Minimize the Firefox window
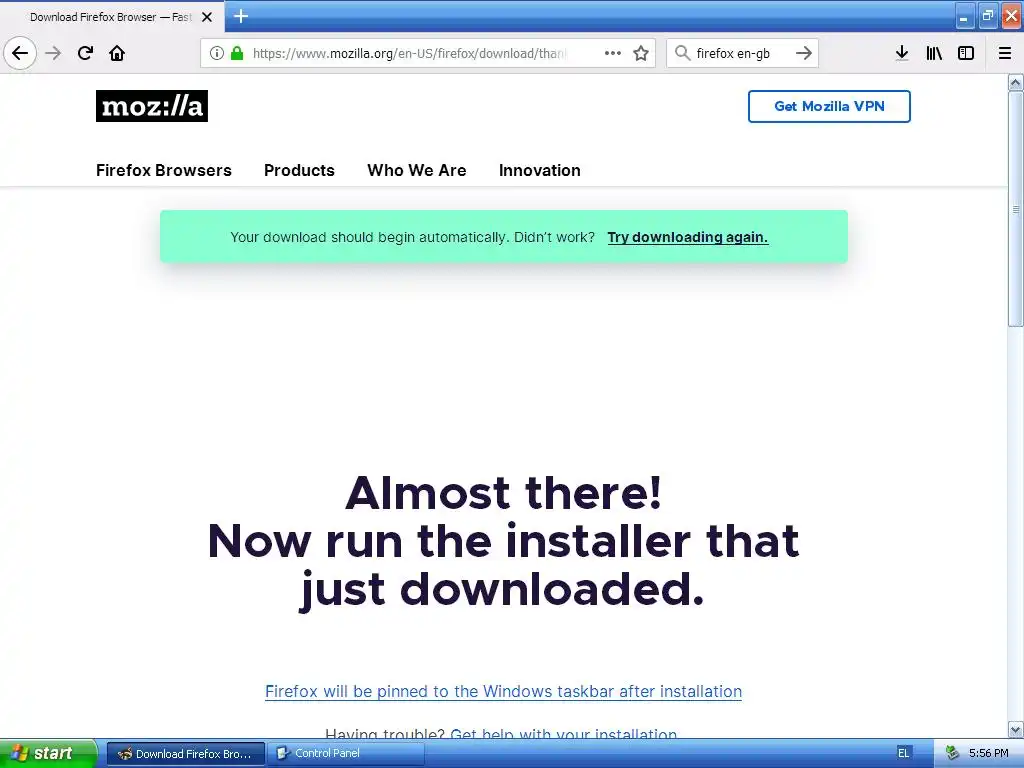Viewport: 1024px width, 768px height. [963, 16]
